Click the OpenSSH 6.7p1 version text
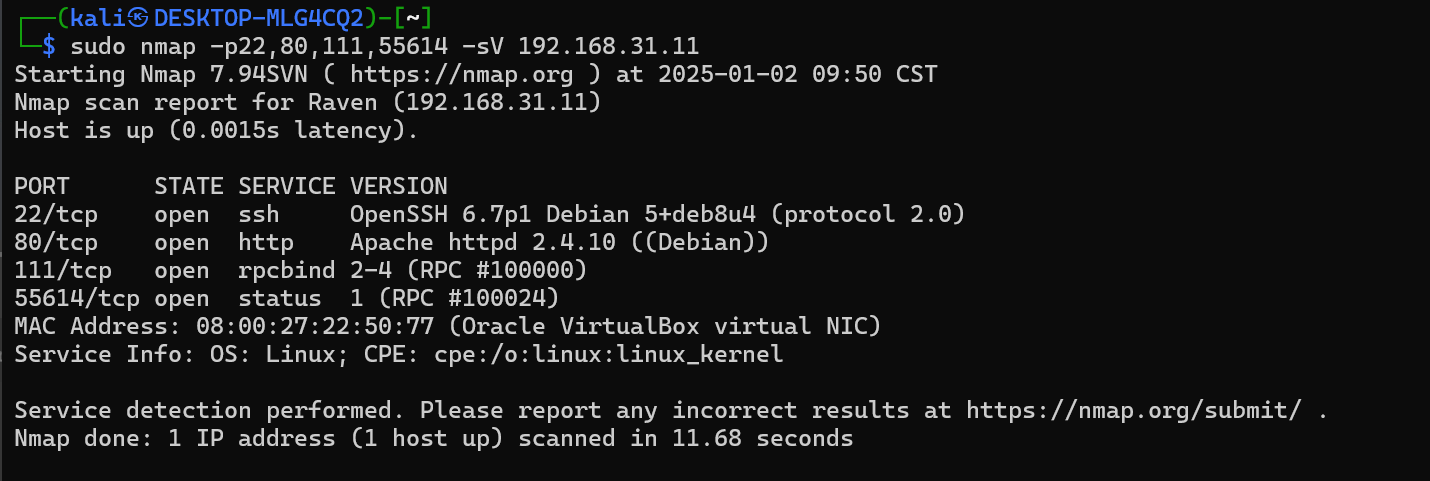 433,214
